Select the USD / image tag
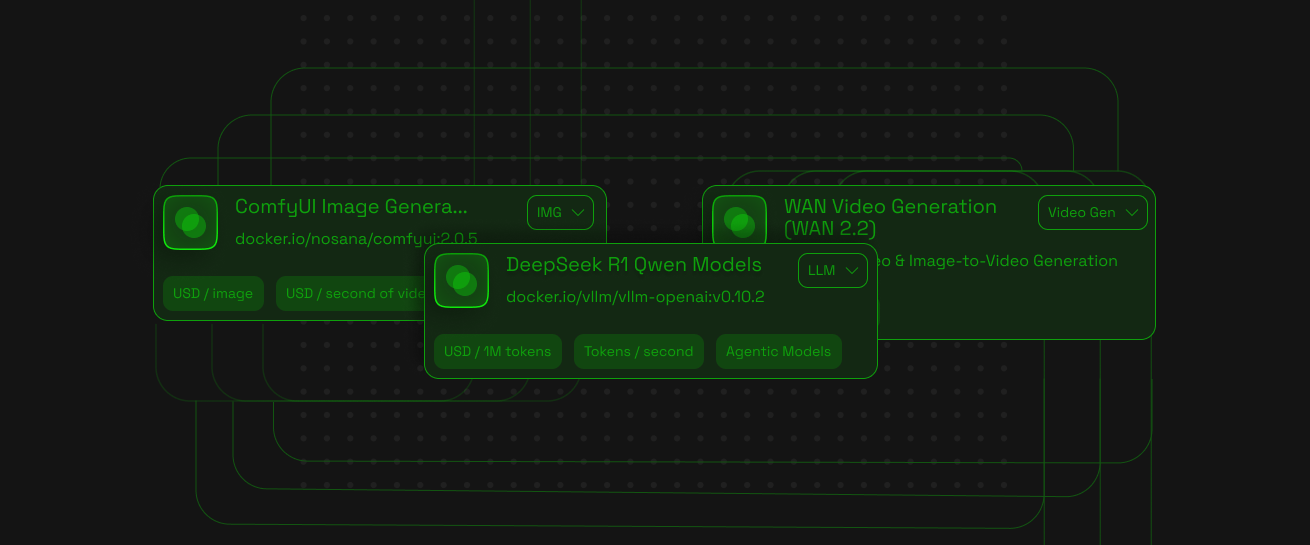Viewport: 1310px width, 545px height. point(213,294)
